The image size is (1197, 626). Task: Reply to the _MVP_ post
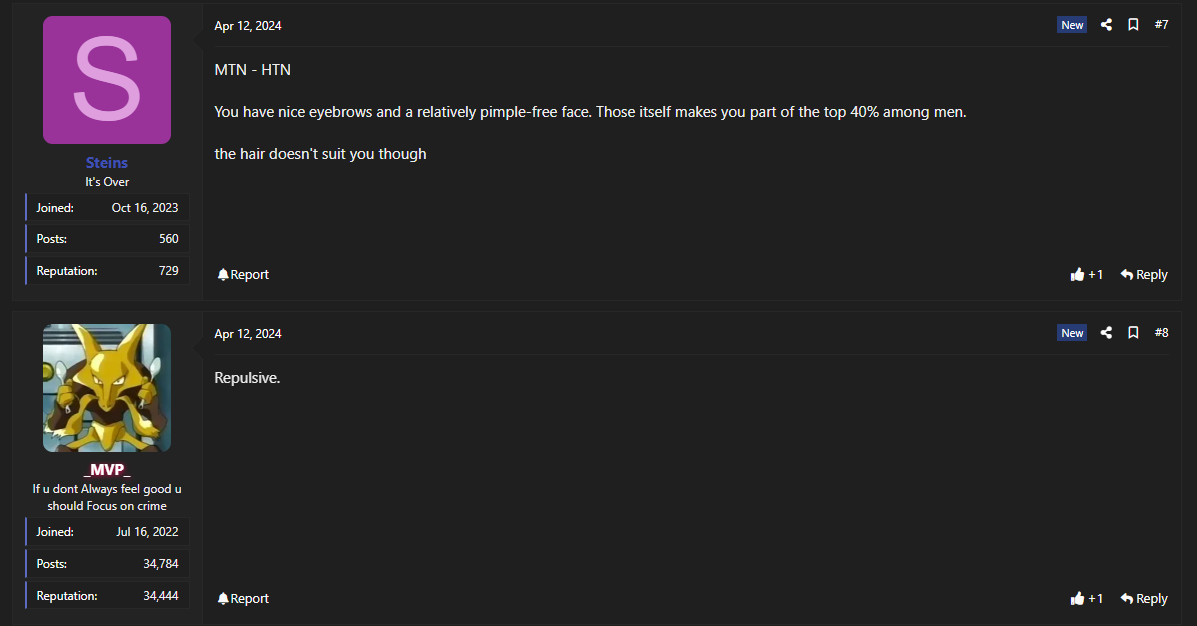pos(1144,598)
